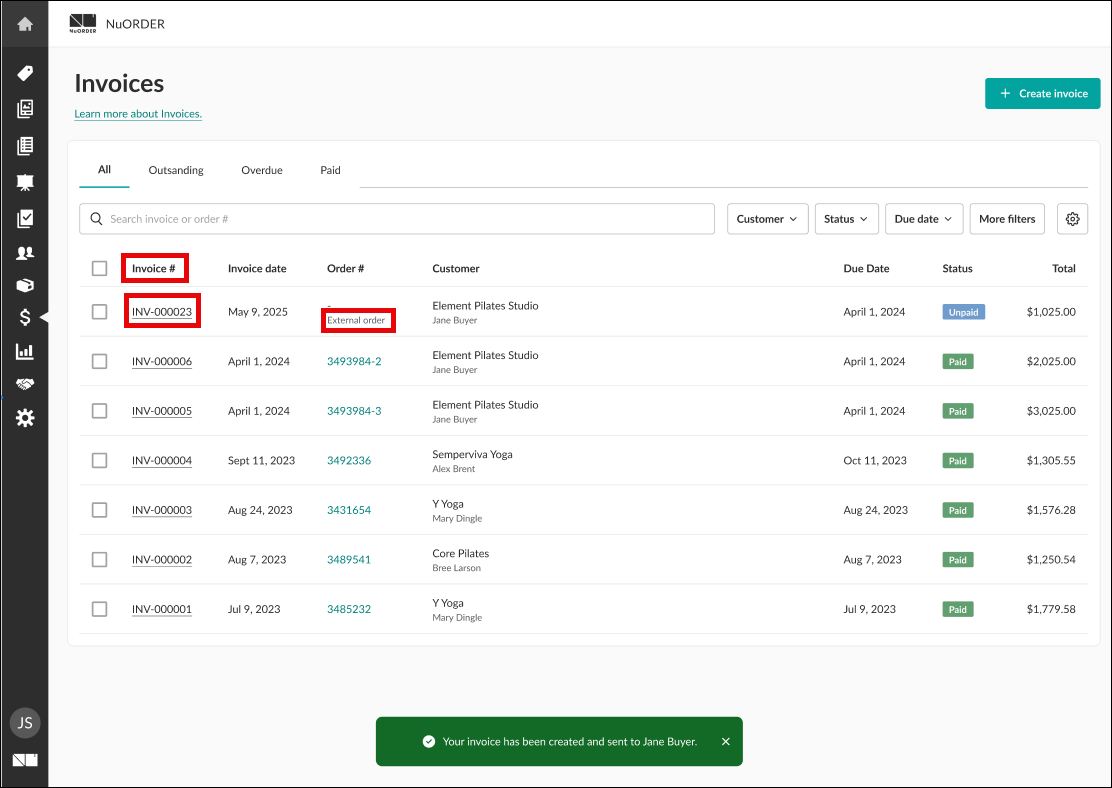Expand the Customer filter dropdown
The width and height of the screenshot is (1112, 788).
[767, 219]
